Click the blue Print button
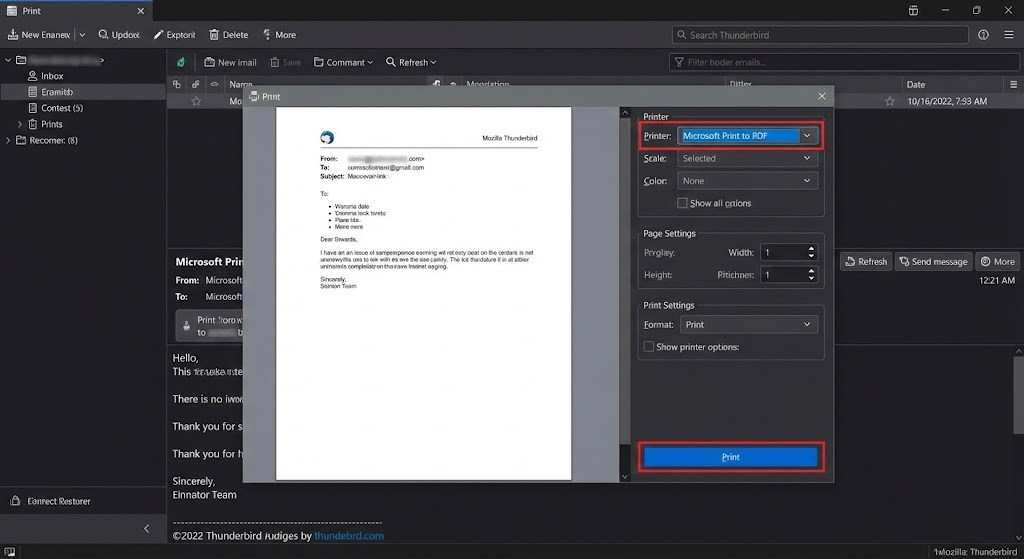This screenshot has height=559, width=1024. click(x=730, y=457)
